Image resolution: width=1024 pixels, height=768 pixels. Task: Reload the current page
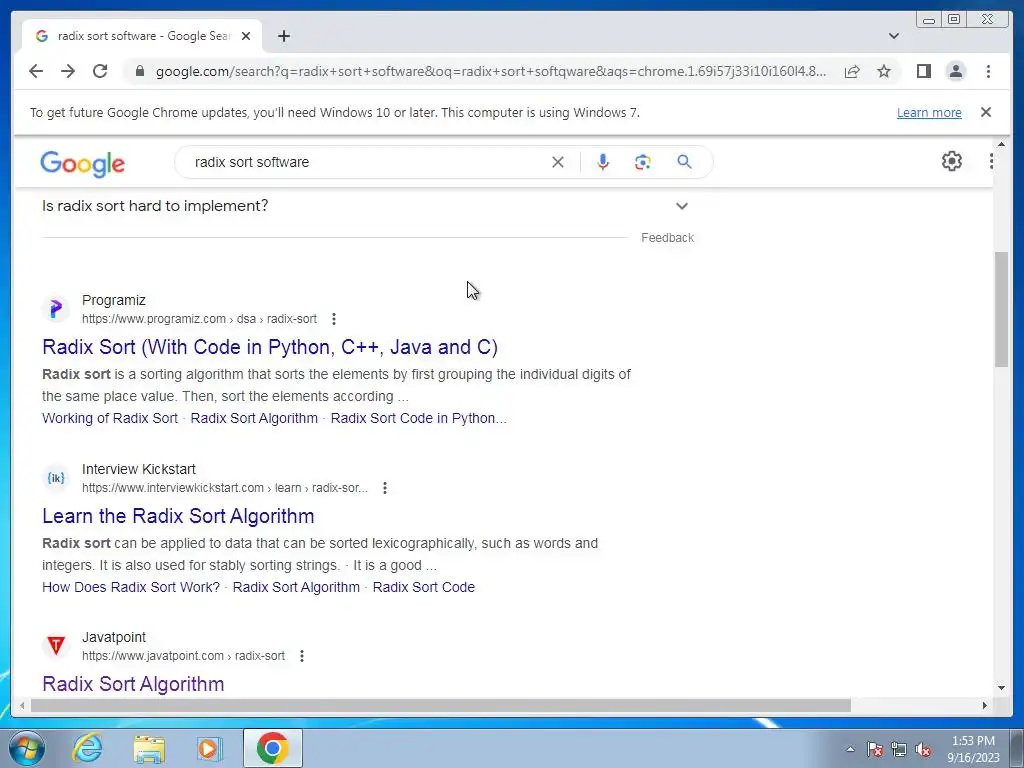tap(100, 71)
